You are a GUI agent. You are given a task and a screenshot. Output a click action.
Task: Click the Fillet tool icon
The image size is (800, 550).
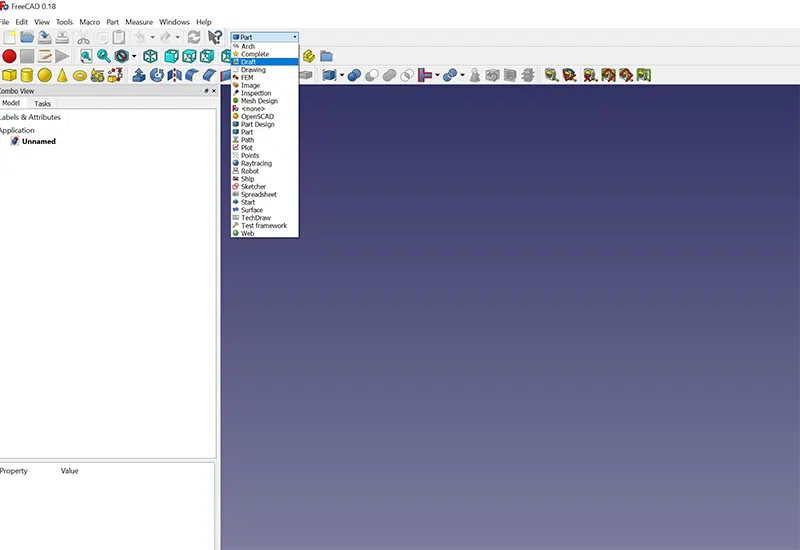point(192,75)
